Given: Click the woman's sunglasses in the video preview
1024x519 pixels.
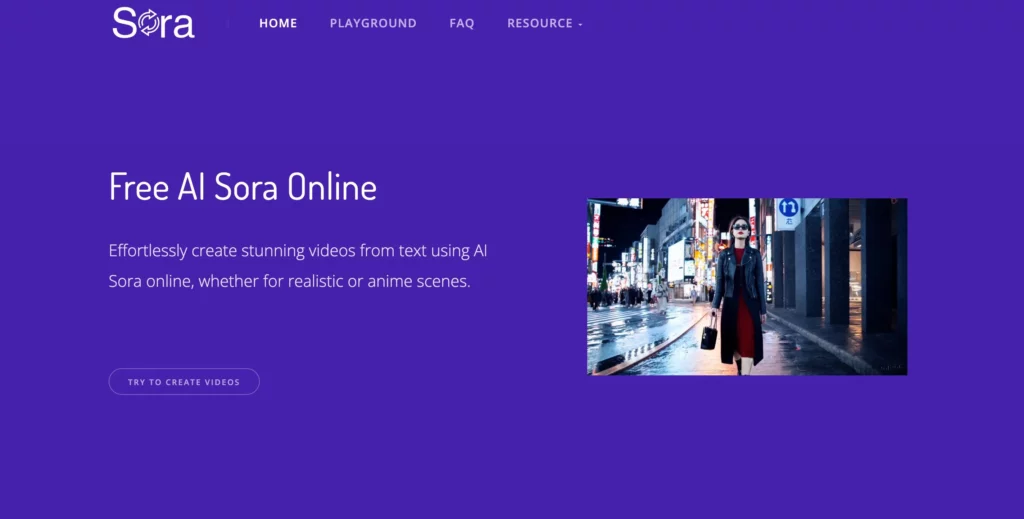Looking at the screenshot, I should click(x=739, y=227).
